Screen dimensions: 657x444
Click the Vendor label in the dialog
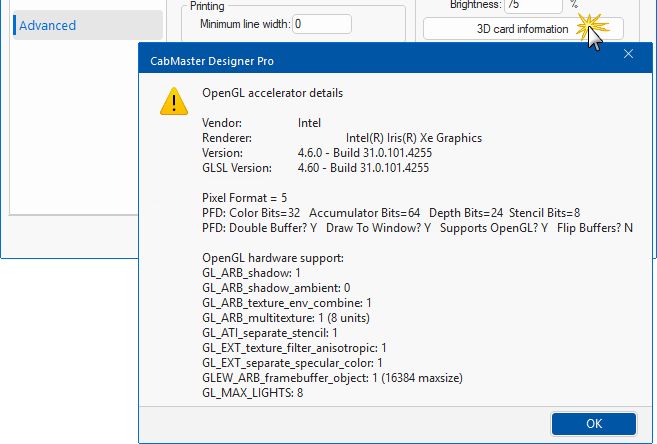pos(222,123)
